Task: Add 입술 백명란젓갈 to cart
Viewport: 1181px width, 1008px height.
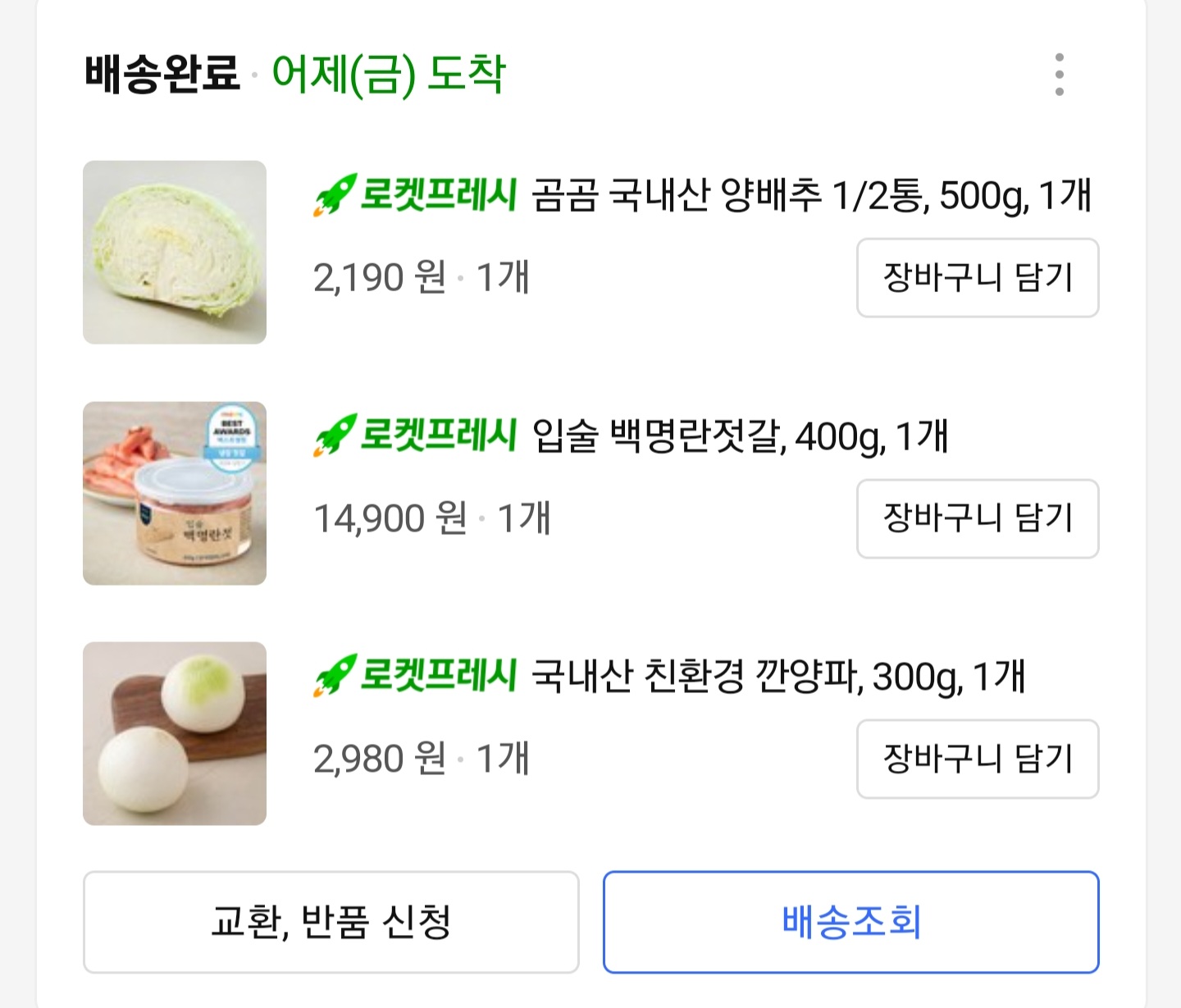Action: pos(976,519)
